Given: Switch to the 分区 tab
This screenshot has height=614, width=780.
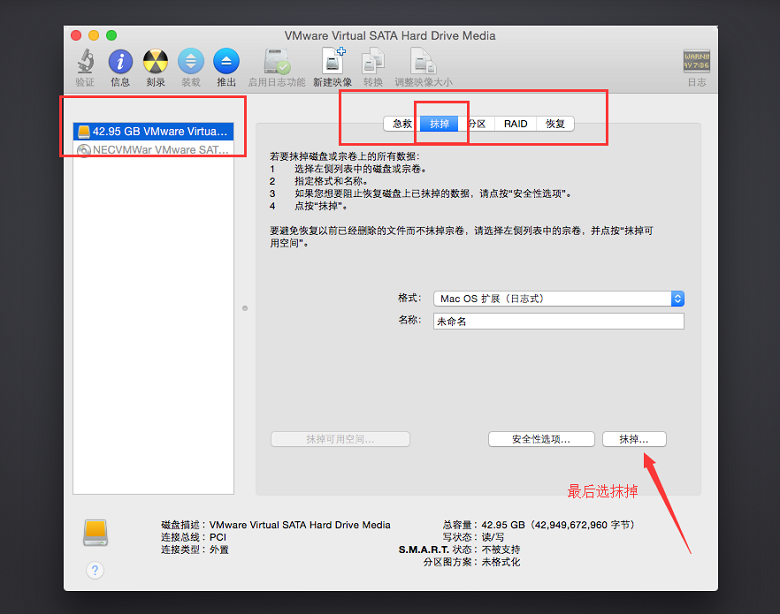Looking at the screenshot, I should pos(477,124).
